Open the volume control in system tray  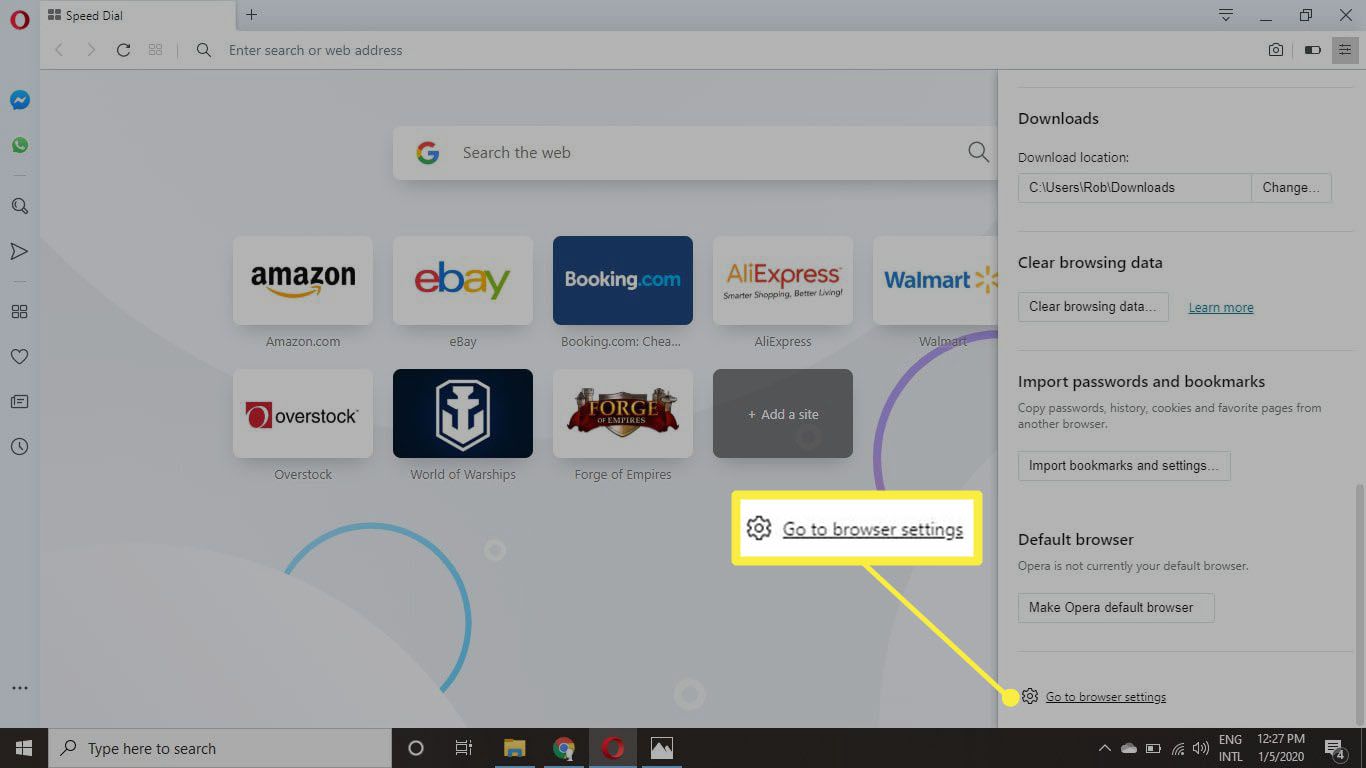pyautogui.click(x=1201, y=748)
